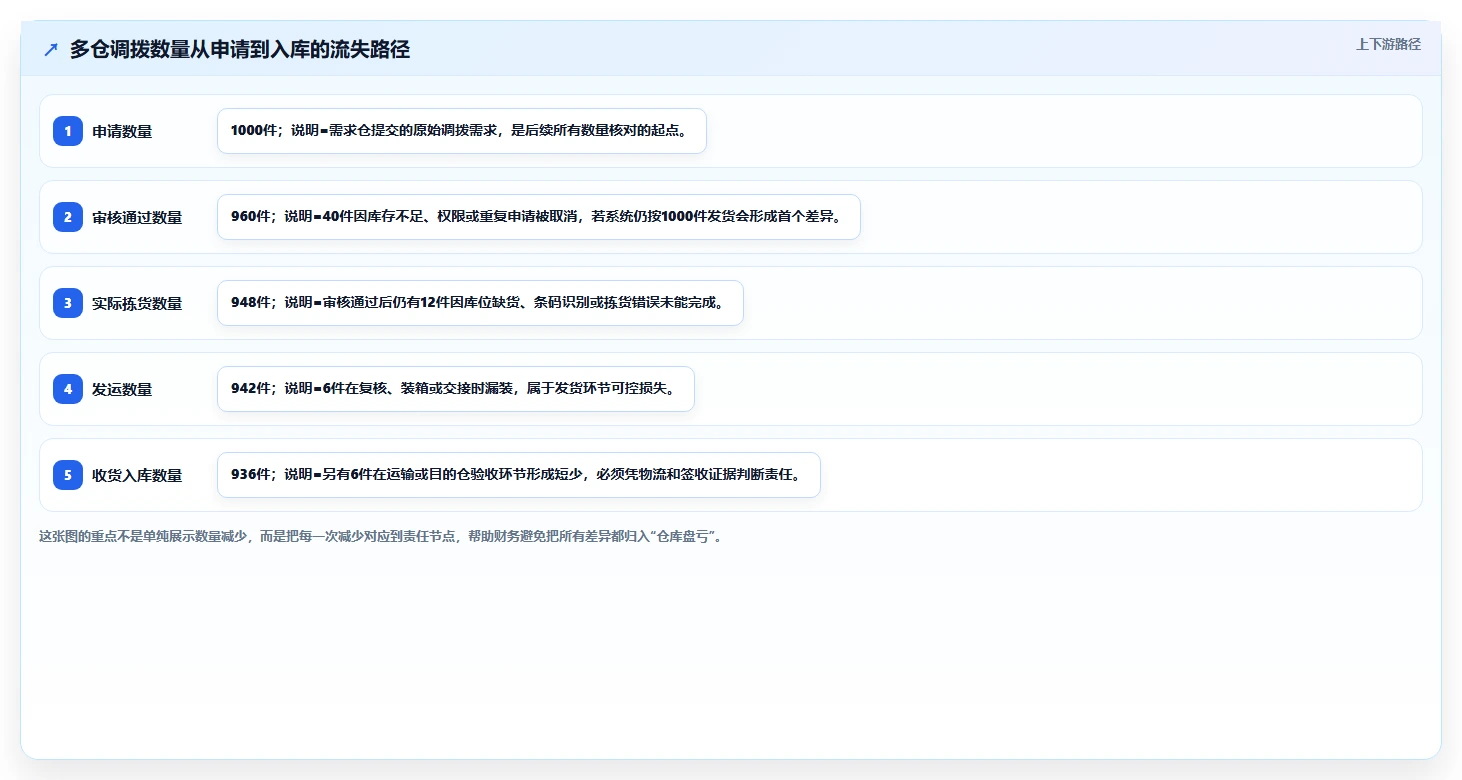
Task: Click the 948件 description box
Action: pyautogui.click(x=480, y=303)
